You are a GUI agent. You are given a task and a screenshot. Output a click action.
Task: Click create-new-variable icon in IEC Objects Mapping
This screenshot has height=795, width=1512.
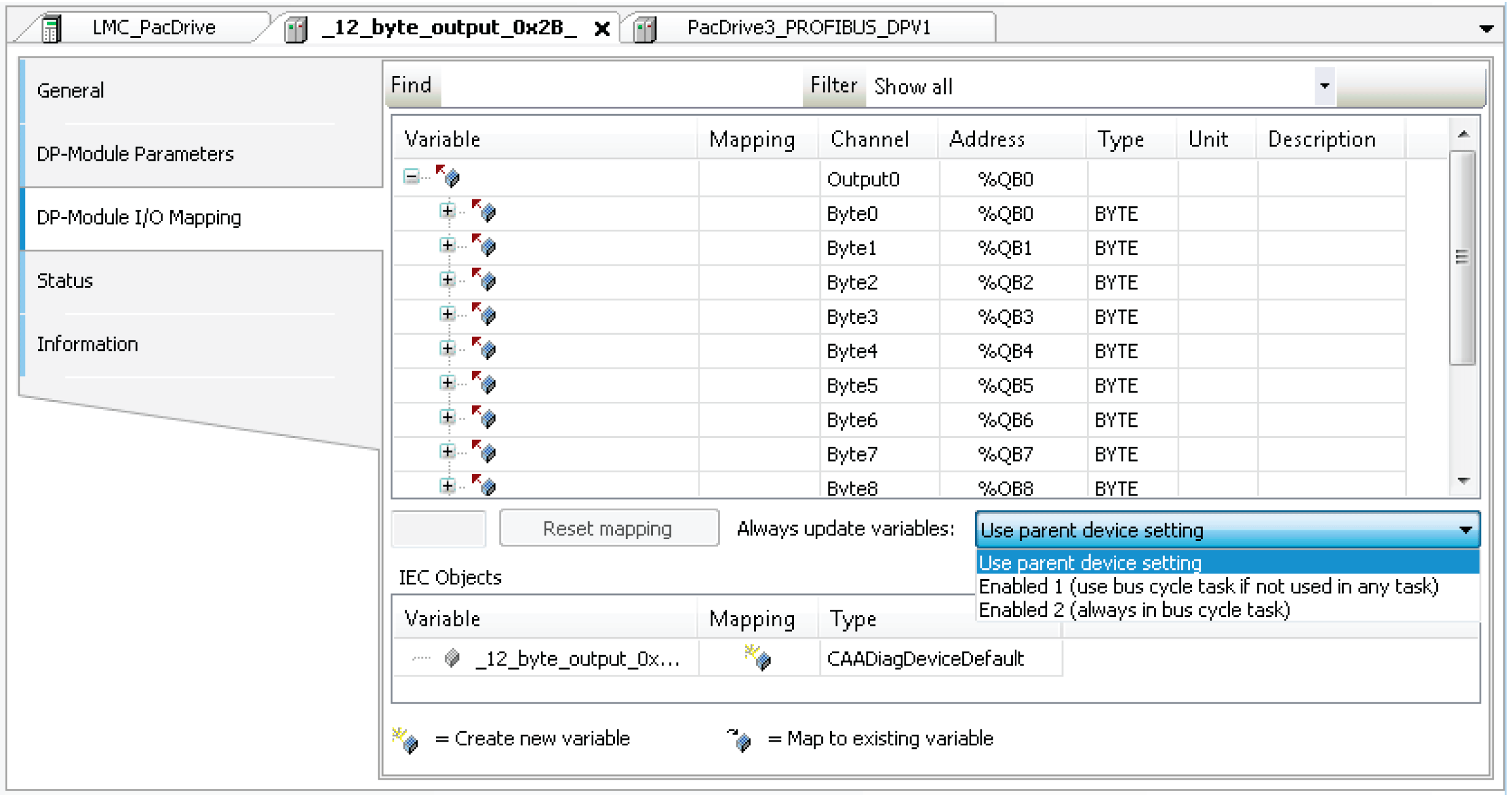pyautogui.click(x=758, y=658)
